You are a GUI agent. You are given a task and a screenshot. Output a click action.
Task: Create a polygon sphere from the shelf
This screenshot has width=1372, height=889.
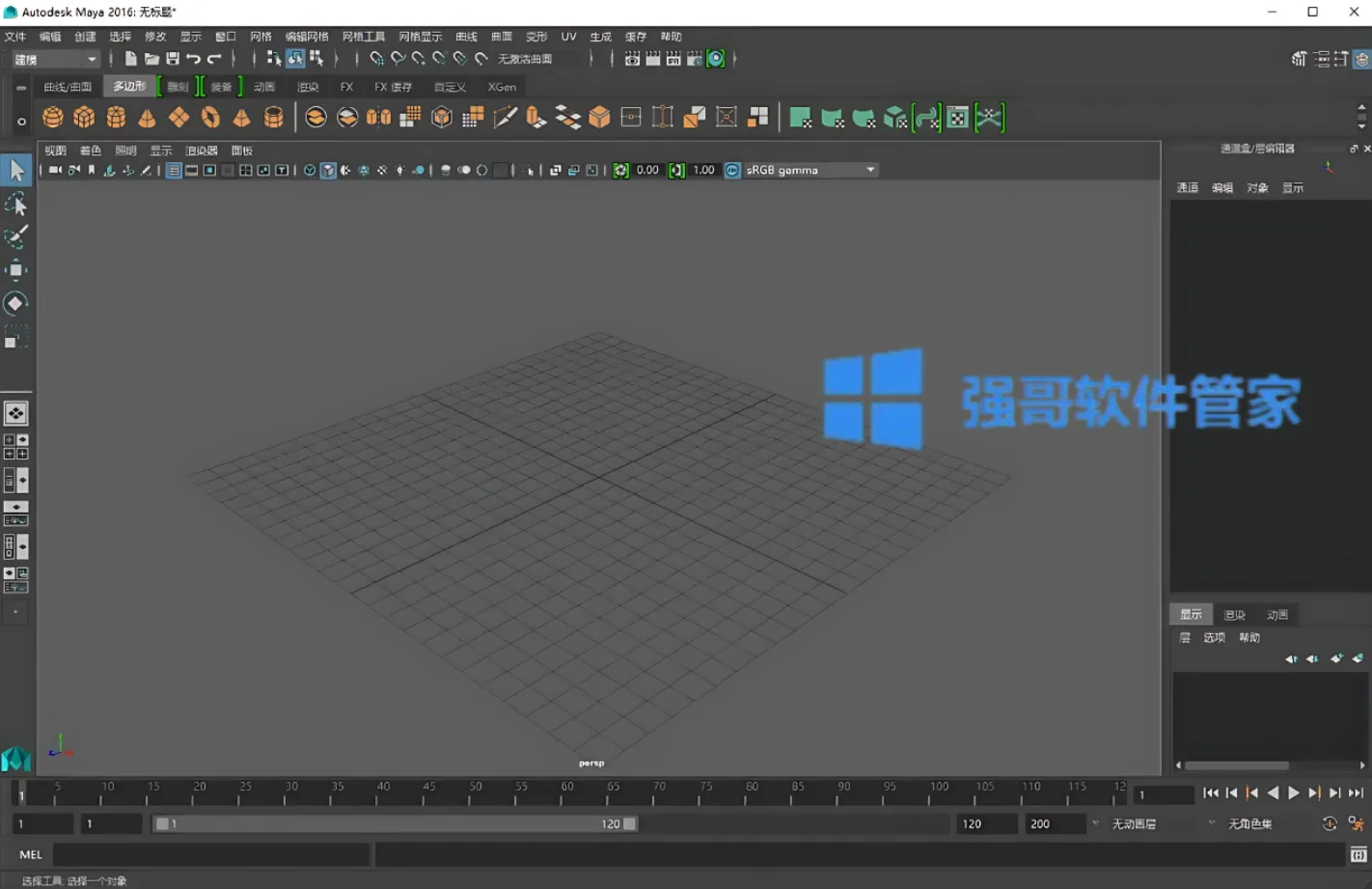coord(53,118)
